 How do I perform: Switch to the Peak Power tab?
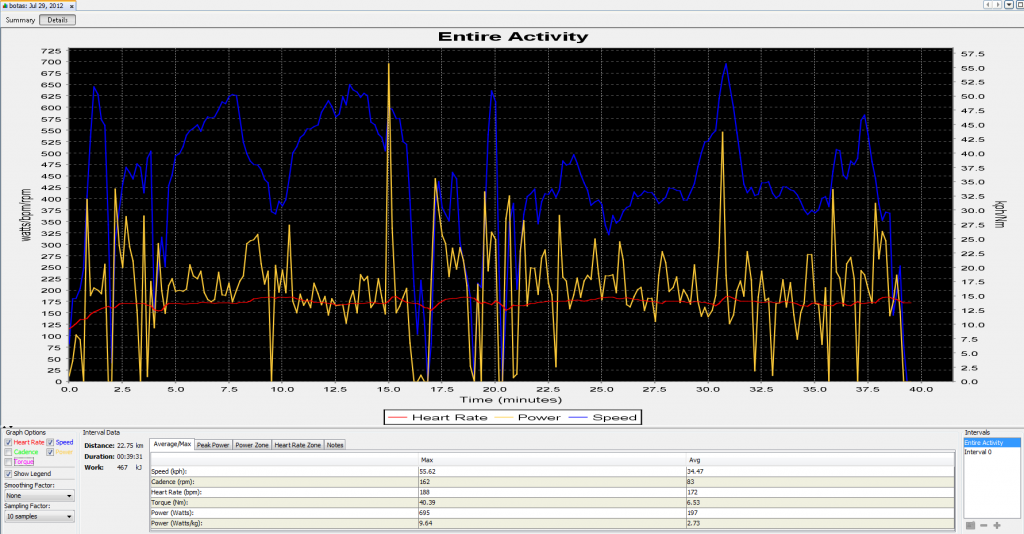pos(213,445)
